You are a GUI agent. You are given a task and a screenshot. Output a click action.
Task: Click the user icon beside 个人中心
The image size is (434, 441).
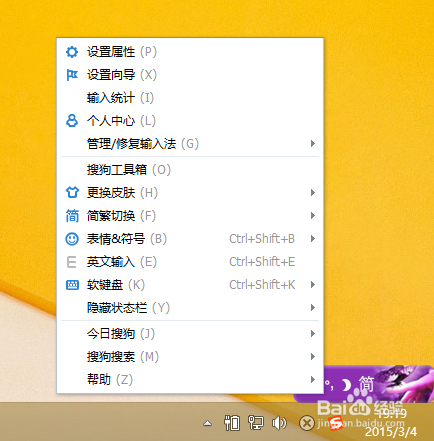[72, 121]
